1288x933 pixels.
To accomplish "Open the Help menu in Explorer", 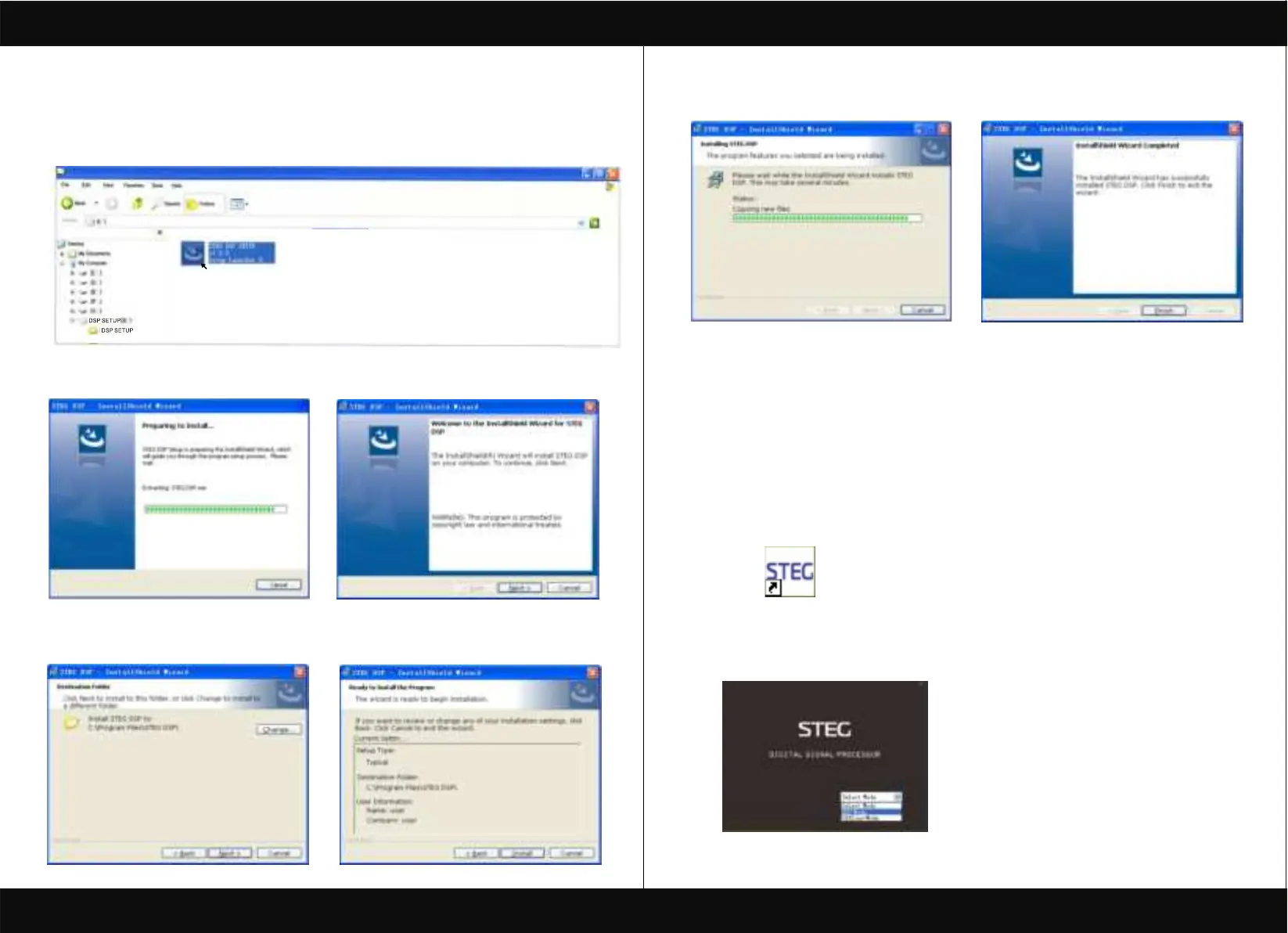I will pyautogui.click(x=177, y=186).
